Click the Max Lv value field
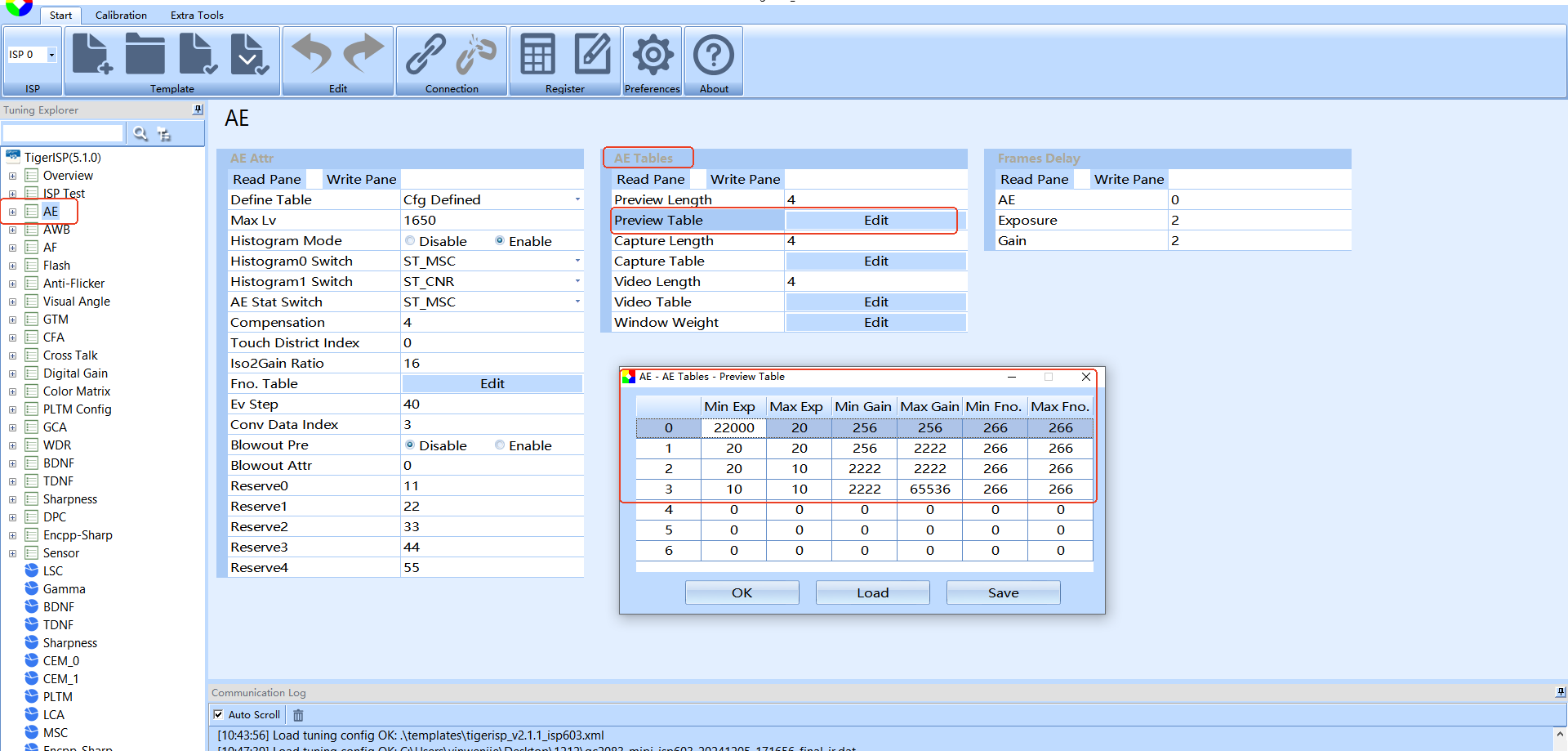 (x=492, y=220)
